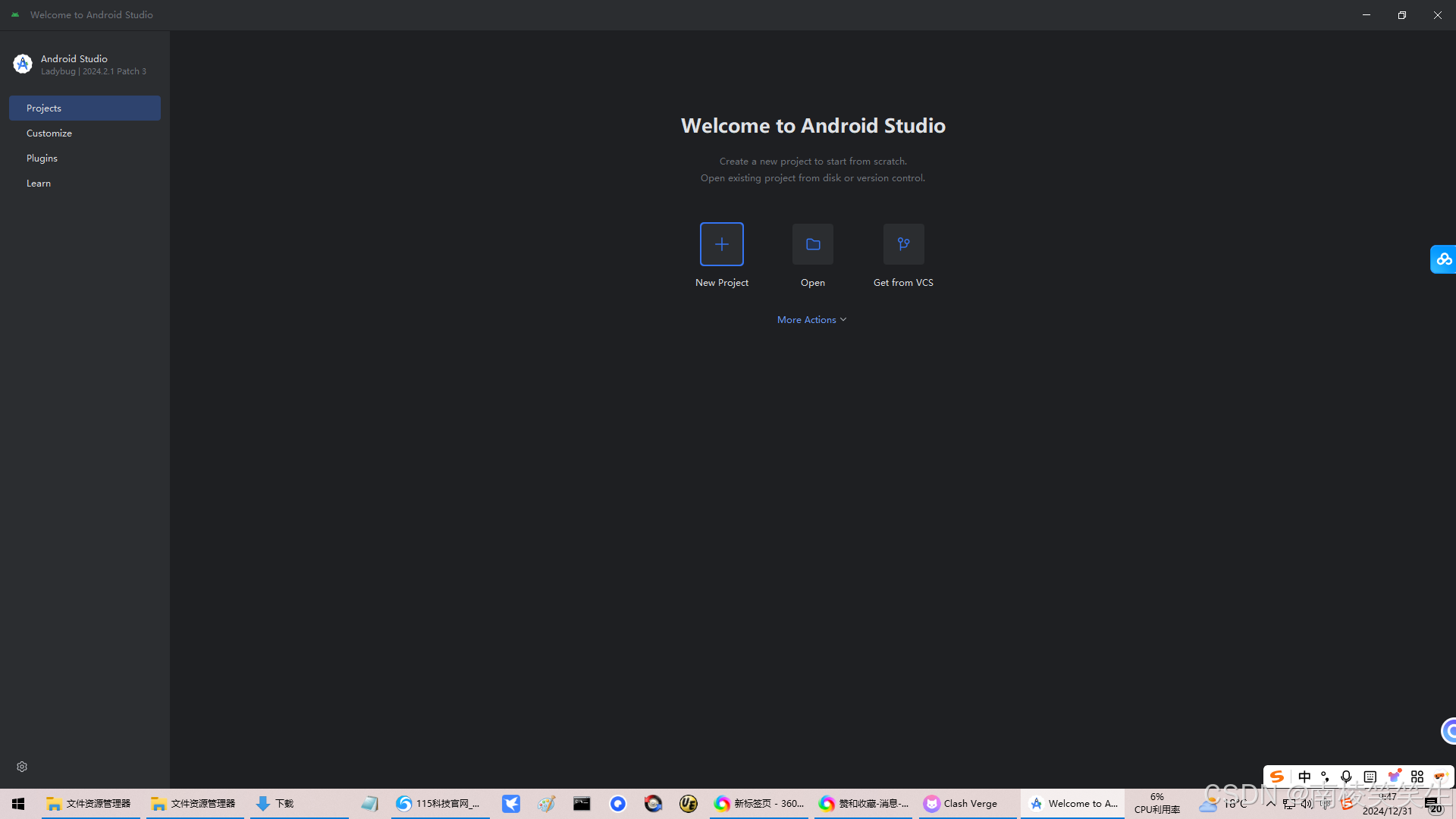Toggle the 中 Chinese input mode button

pos(1304,777)
